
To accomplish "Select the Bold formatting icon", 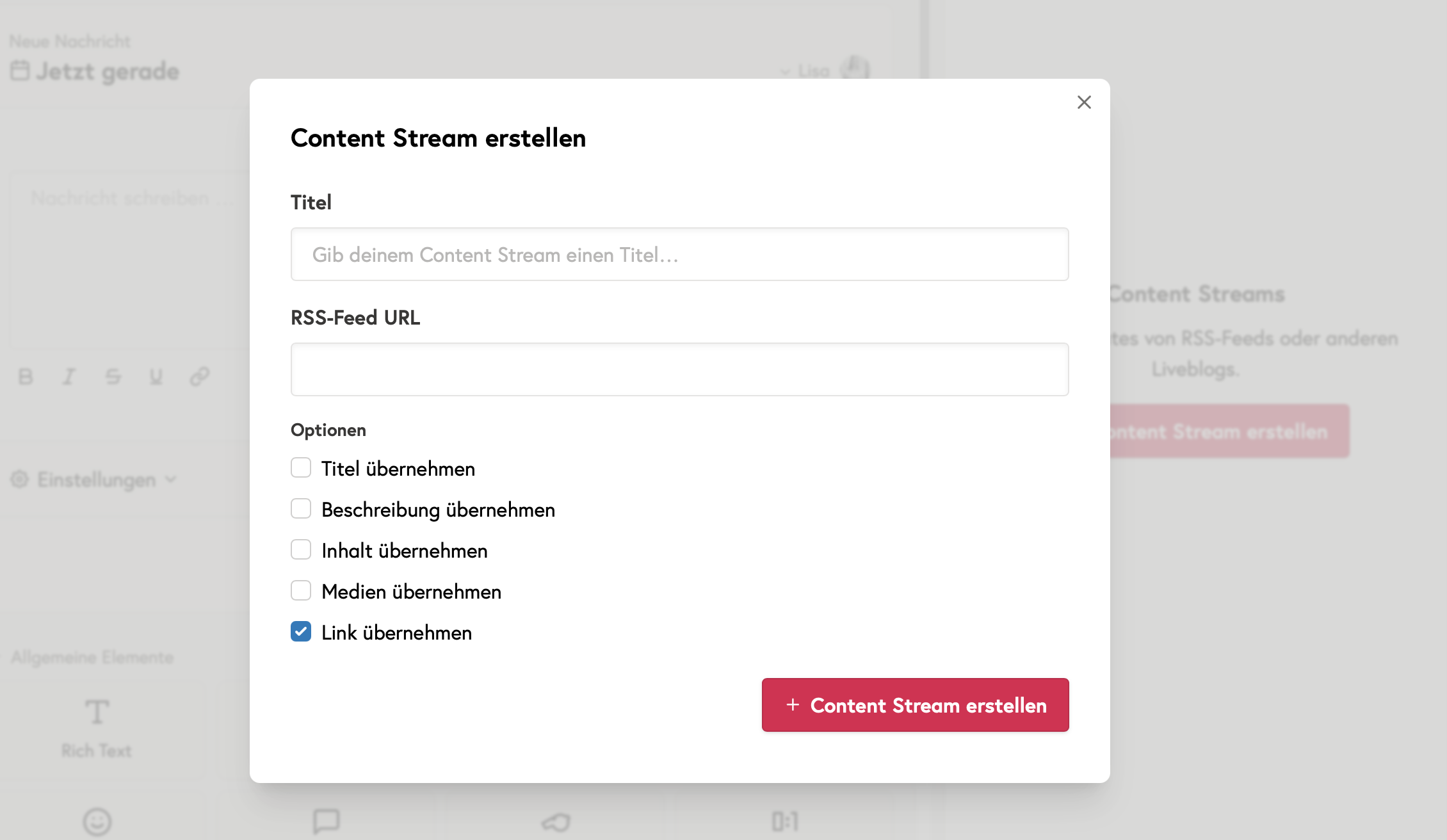I will click(x=26, y=376).
